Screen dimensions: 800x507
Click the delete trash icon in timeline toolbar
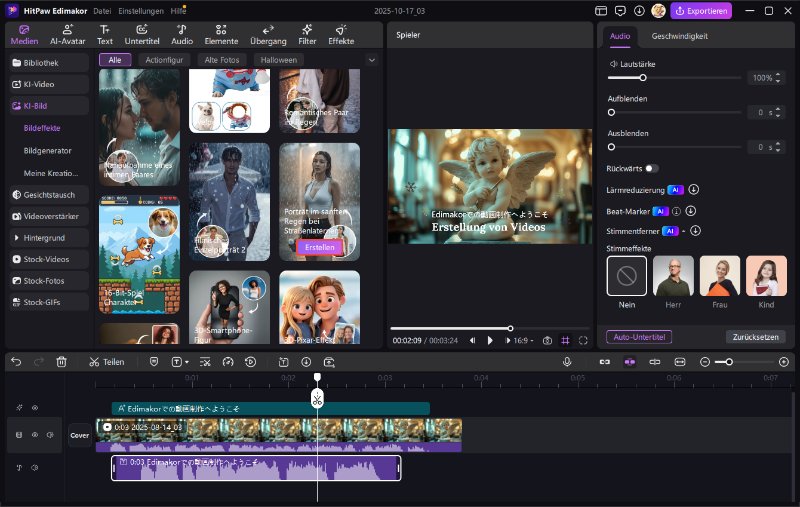61,361
